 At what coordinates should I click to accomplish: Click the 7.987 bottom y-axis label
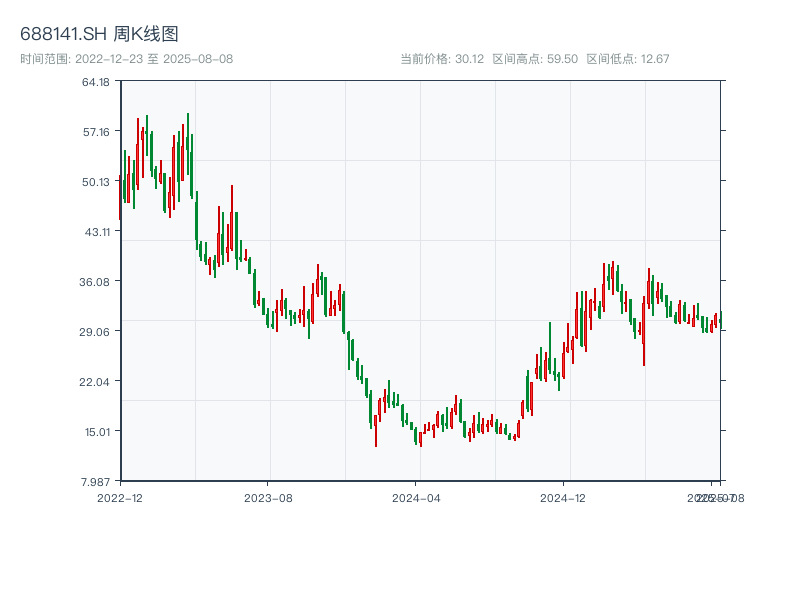(96, 481)
